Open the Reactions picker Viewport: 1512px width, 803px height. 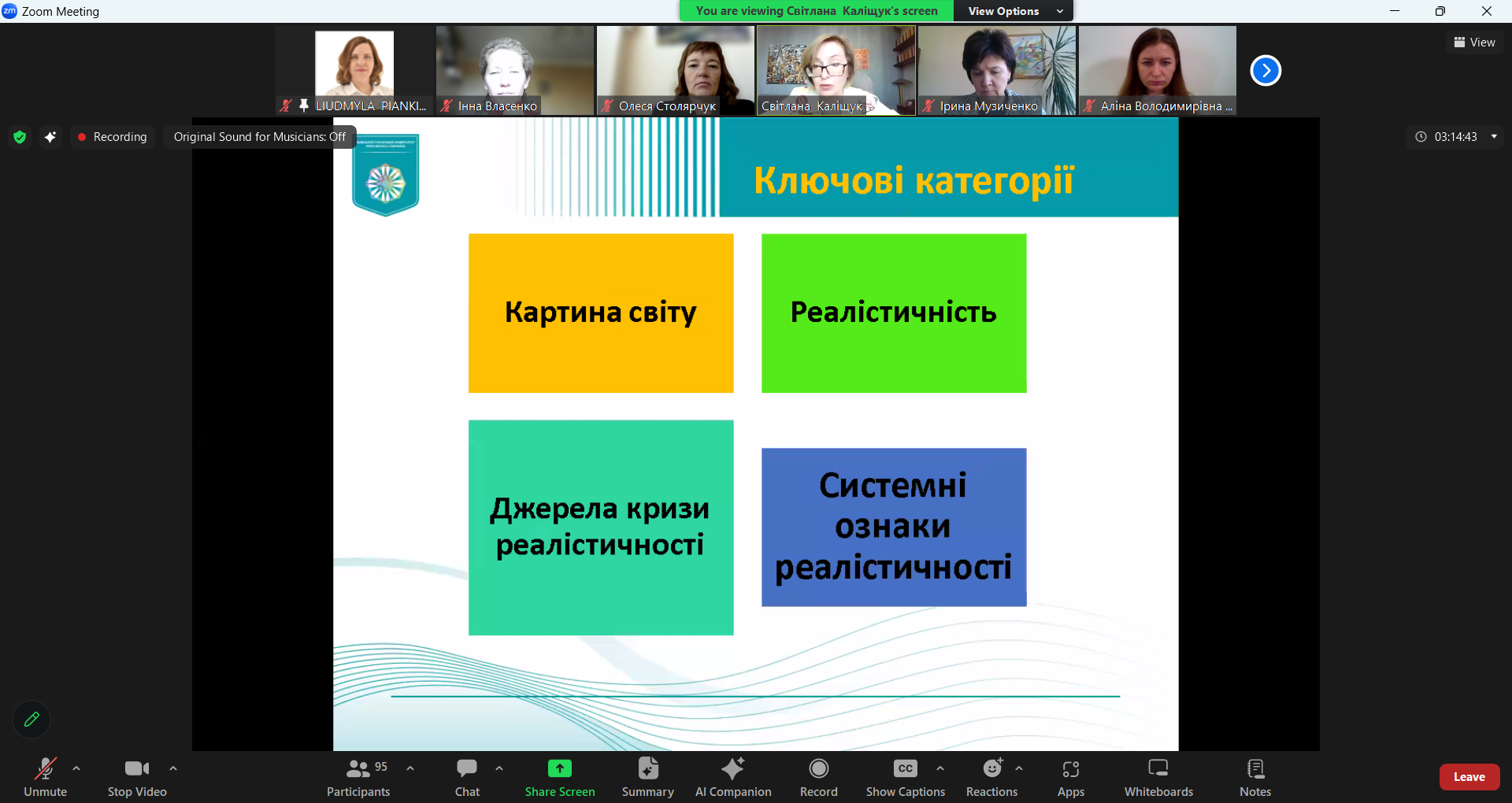coord(991,776)
